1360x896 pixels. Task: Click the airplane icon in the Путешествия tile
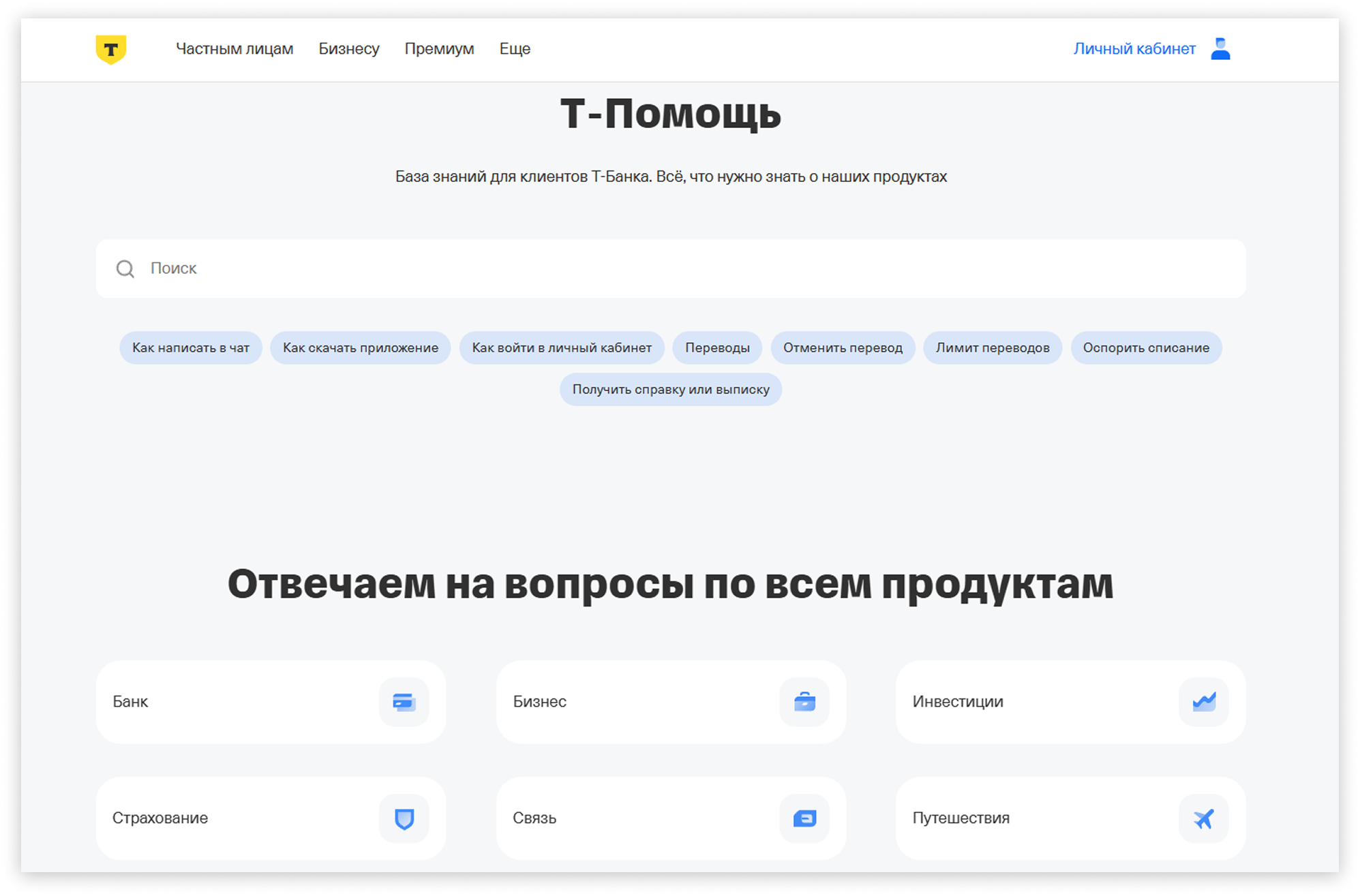(x=1204, y=818)
